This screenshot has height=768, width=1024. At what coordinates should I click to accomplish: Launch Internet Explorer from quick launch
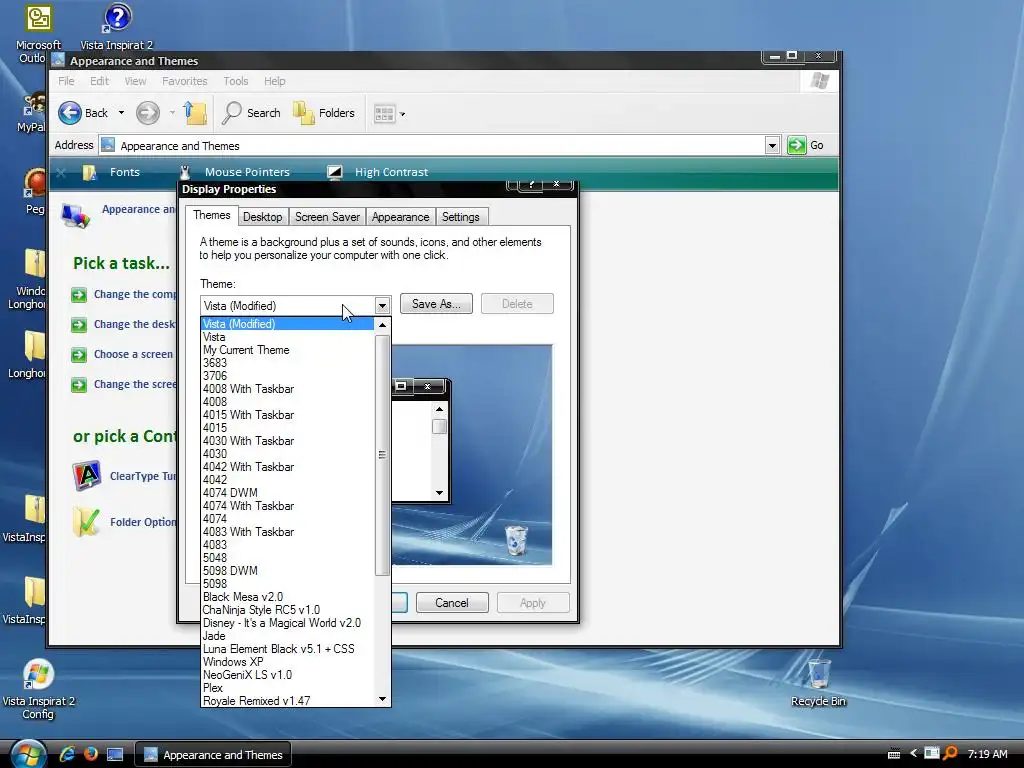pos(67,754)
